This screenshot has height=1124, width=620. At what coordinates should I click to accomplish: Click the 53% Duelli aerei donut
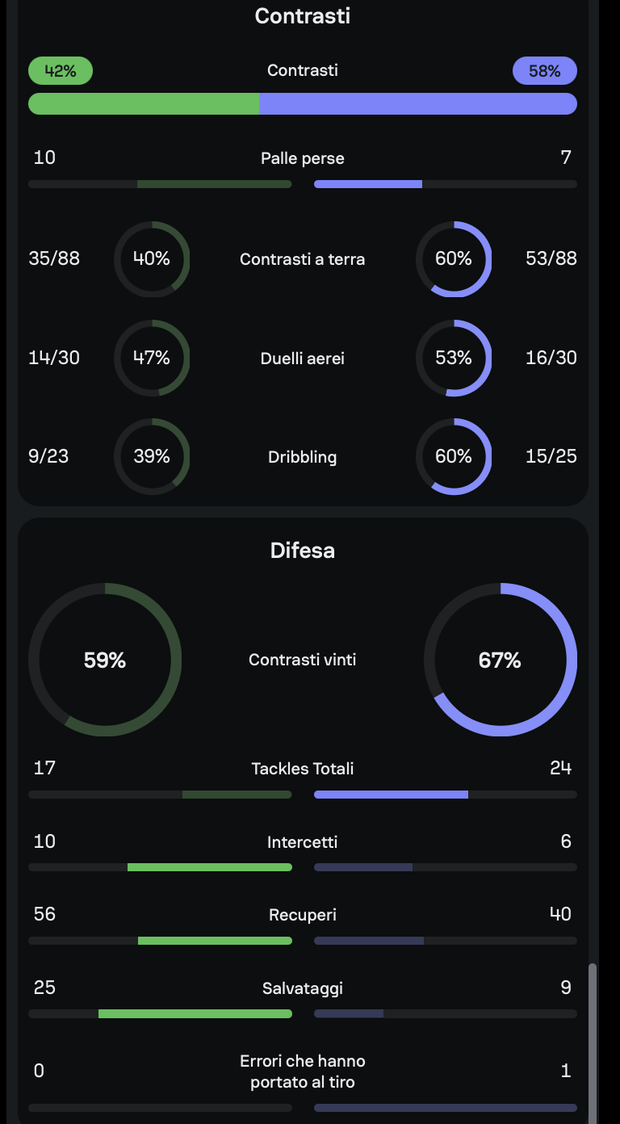453,358
